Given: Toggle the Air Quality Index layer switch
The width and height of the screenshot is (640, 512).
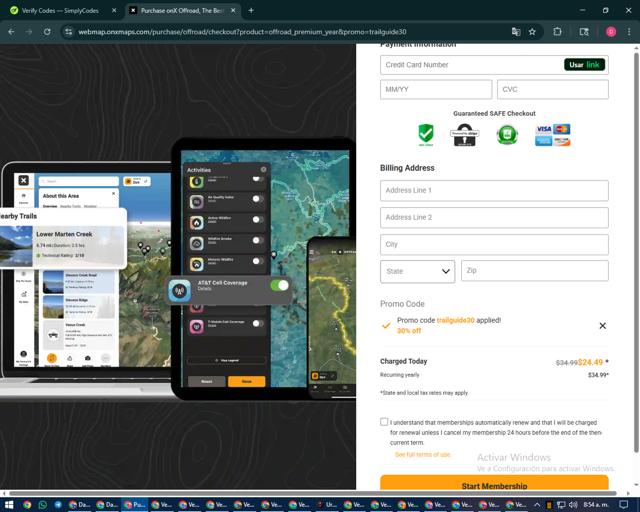Looking at the screenshot, I should click(x=258, y=199).
